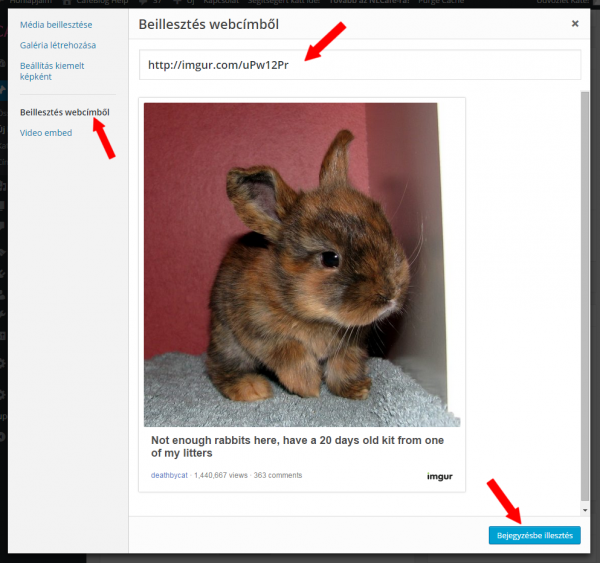Click the 'Beillesztés webcímből' dialog heading
This screenshot has width=600, height=563.
point(209,24)
